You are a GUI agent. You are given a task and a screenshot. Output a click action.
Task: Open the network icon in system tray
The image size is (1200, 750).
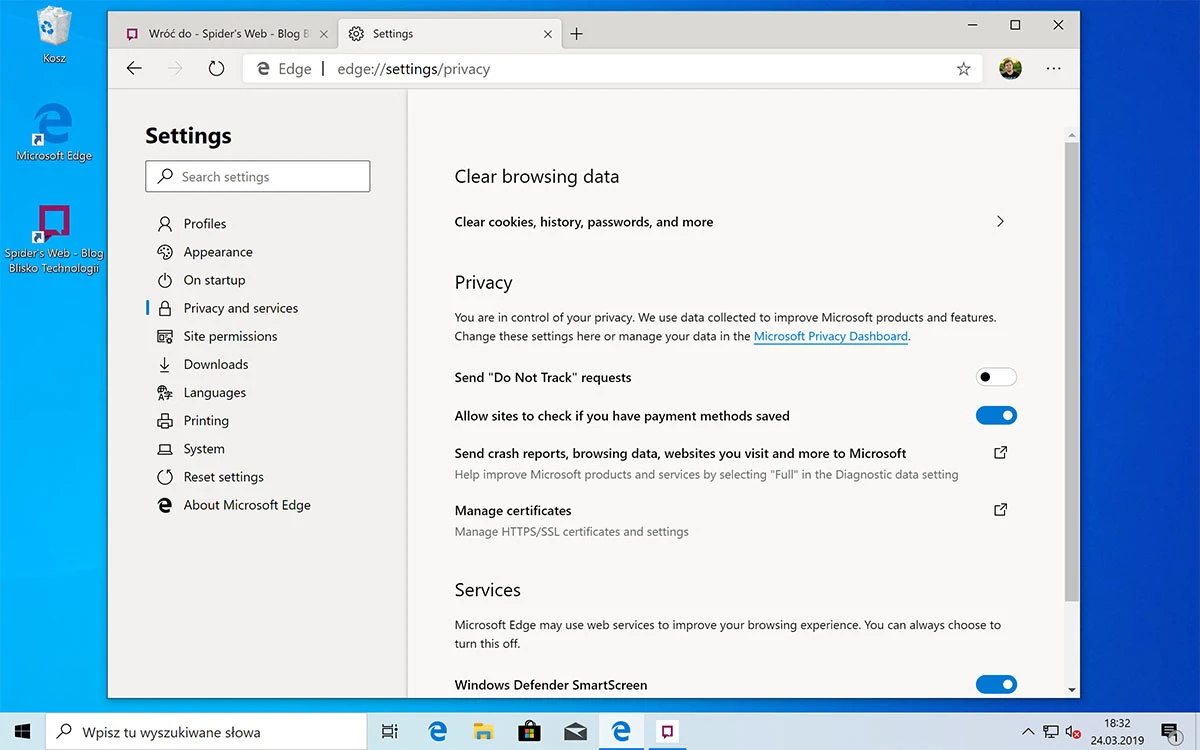click(1051, 732)
